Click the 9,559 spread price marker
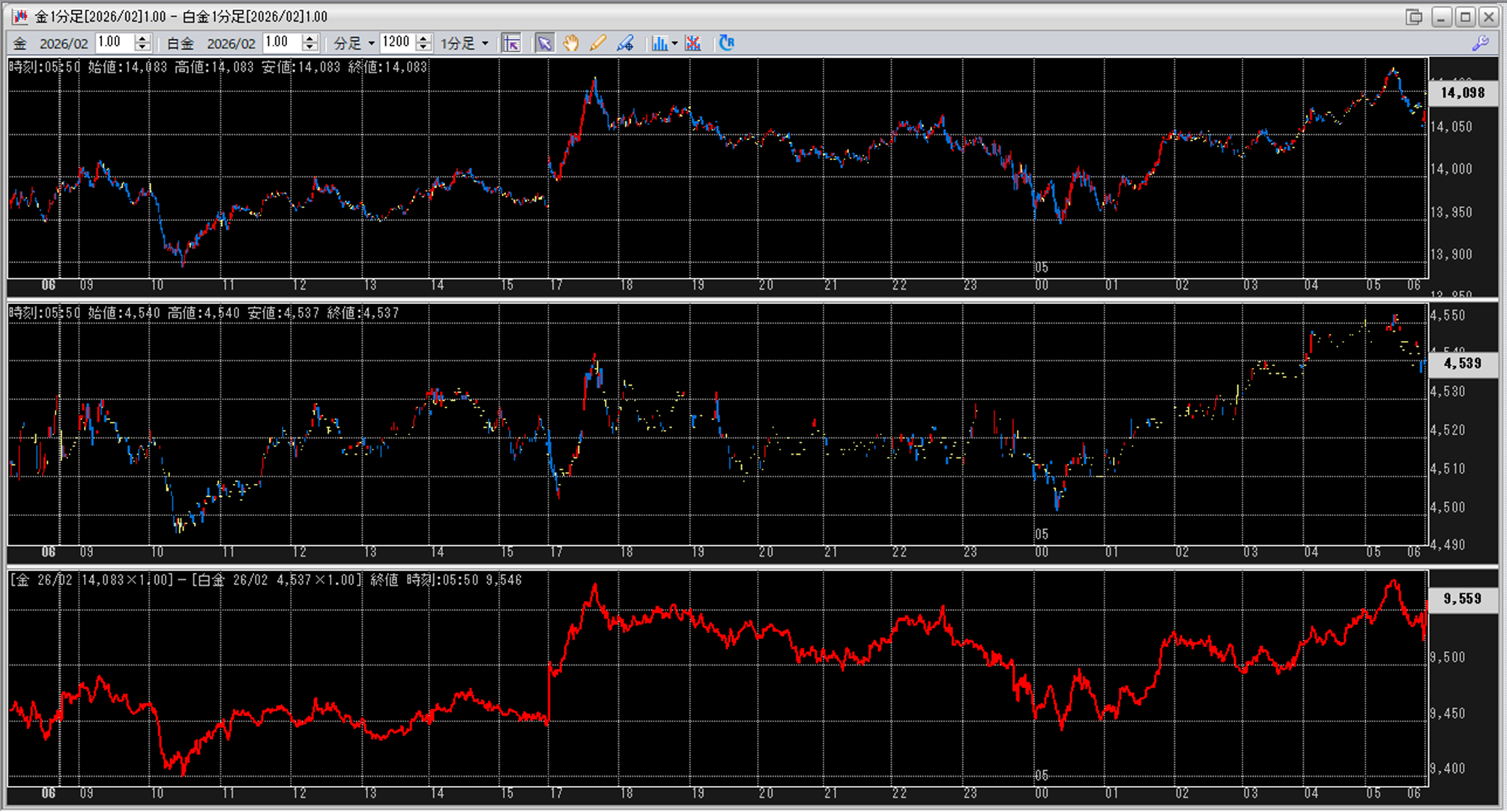Image resolution: width=1507 pixels, height=812 pixels. click(x=1462, y=599)
